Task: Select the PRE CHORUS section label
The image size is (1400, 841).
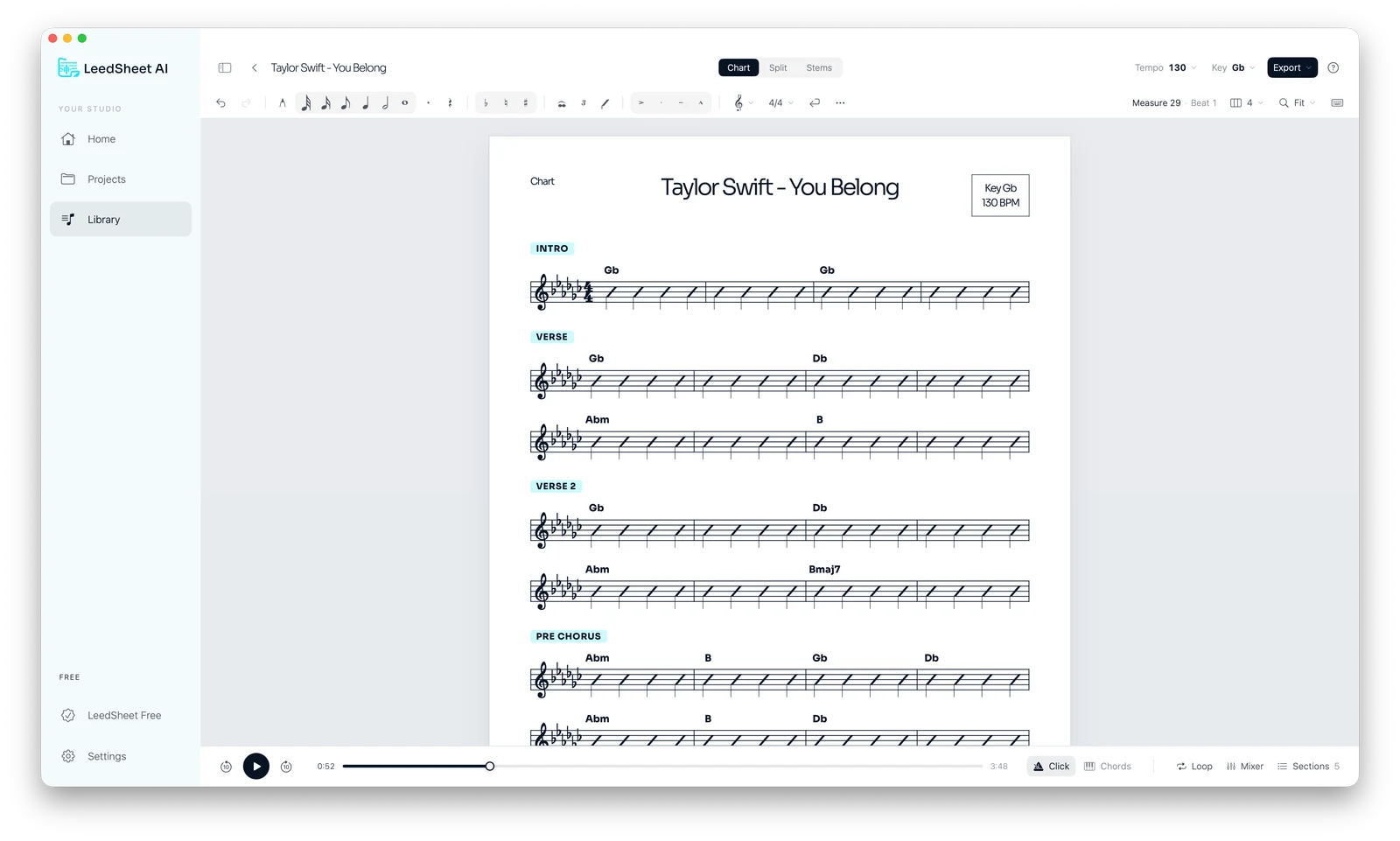Action: 569,636
